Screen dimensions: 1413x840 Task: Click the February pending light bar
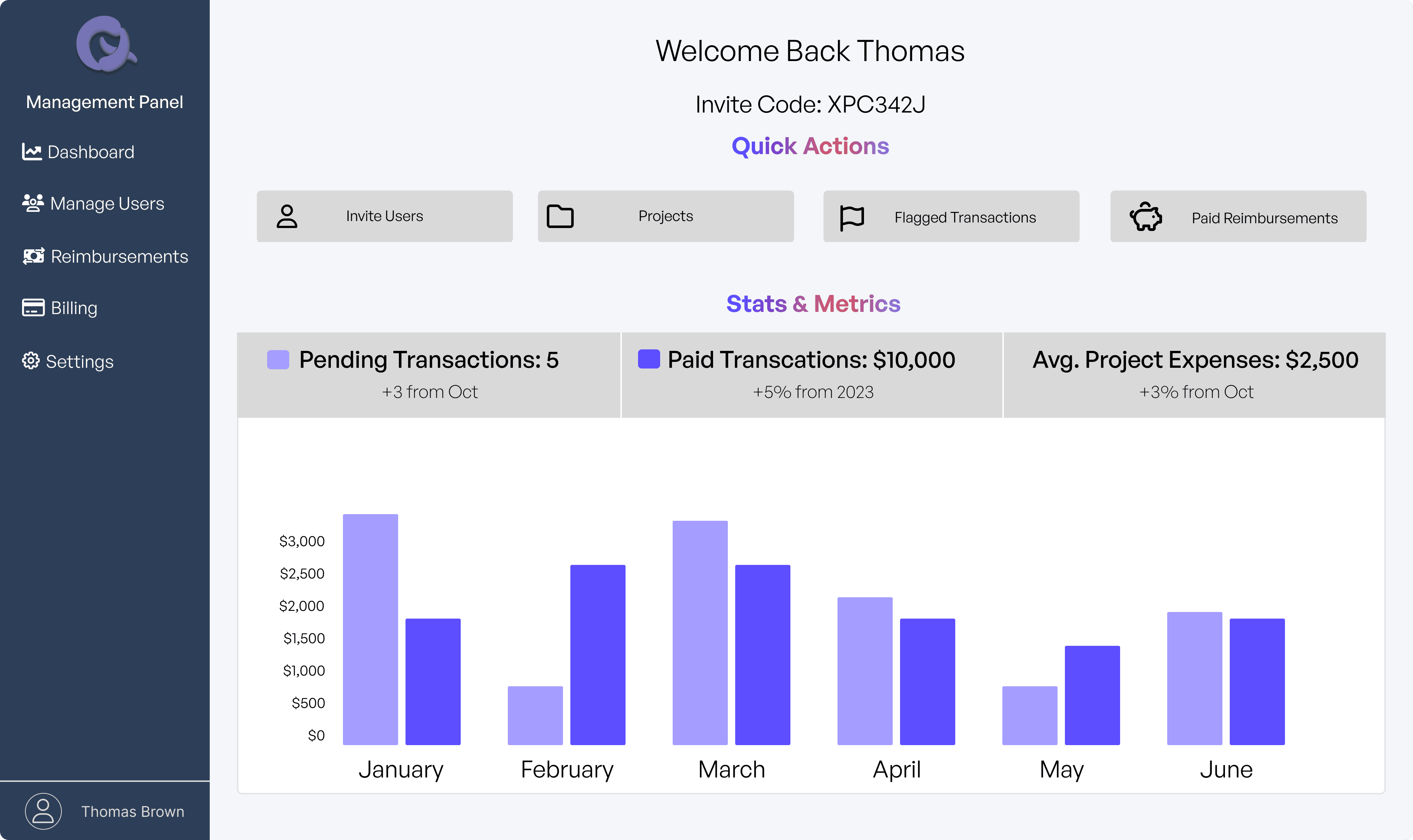pos(535,715)
